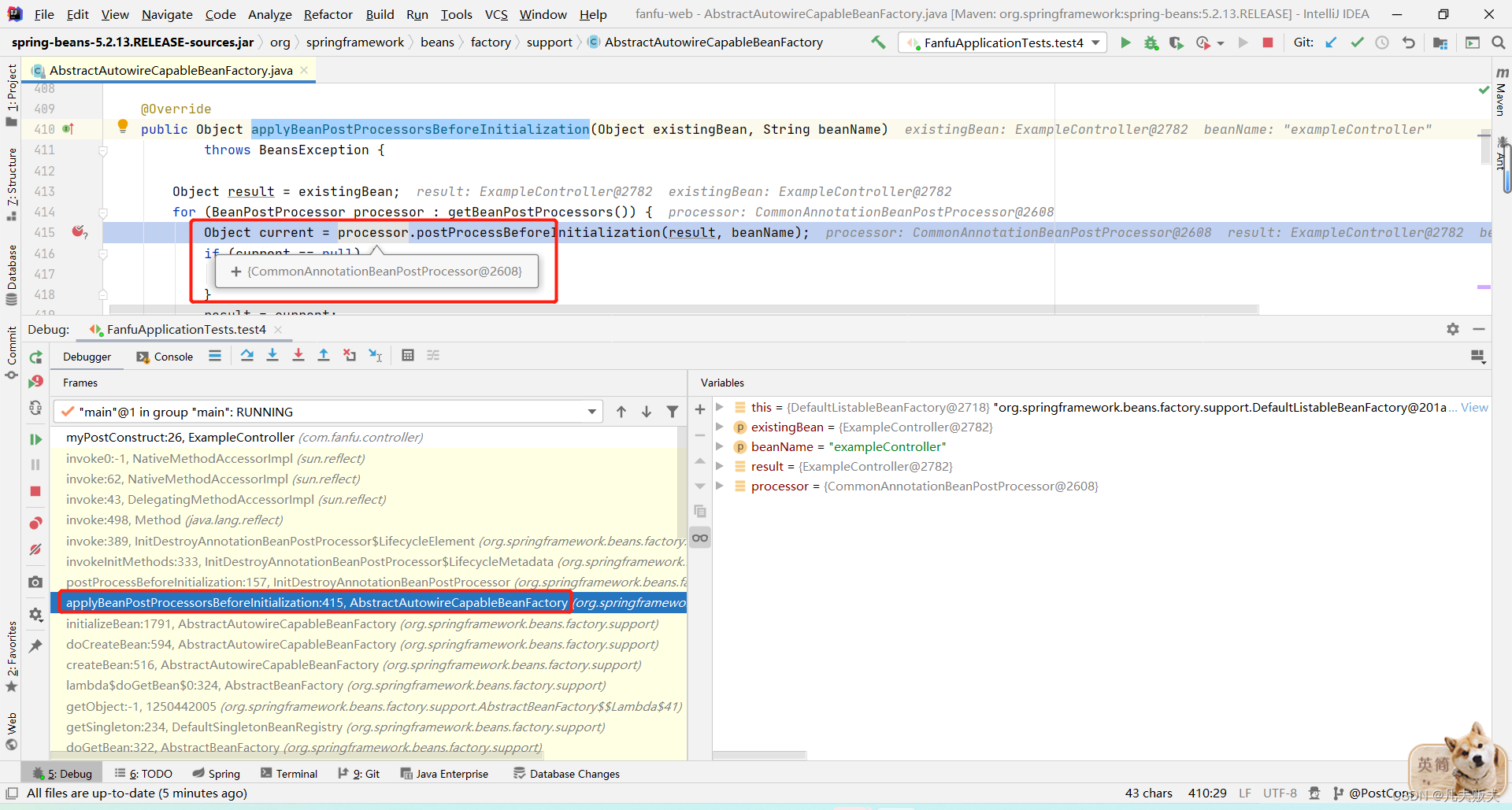Click Git Update Project arrow icon
Image resolution: width=1512 pixels, height=810 pixels.
click(x=1331, y=43)
